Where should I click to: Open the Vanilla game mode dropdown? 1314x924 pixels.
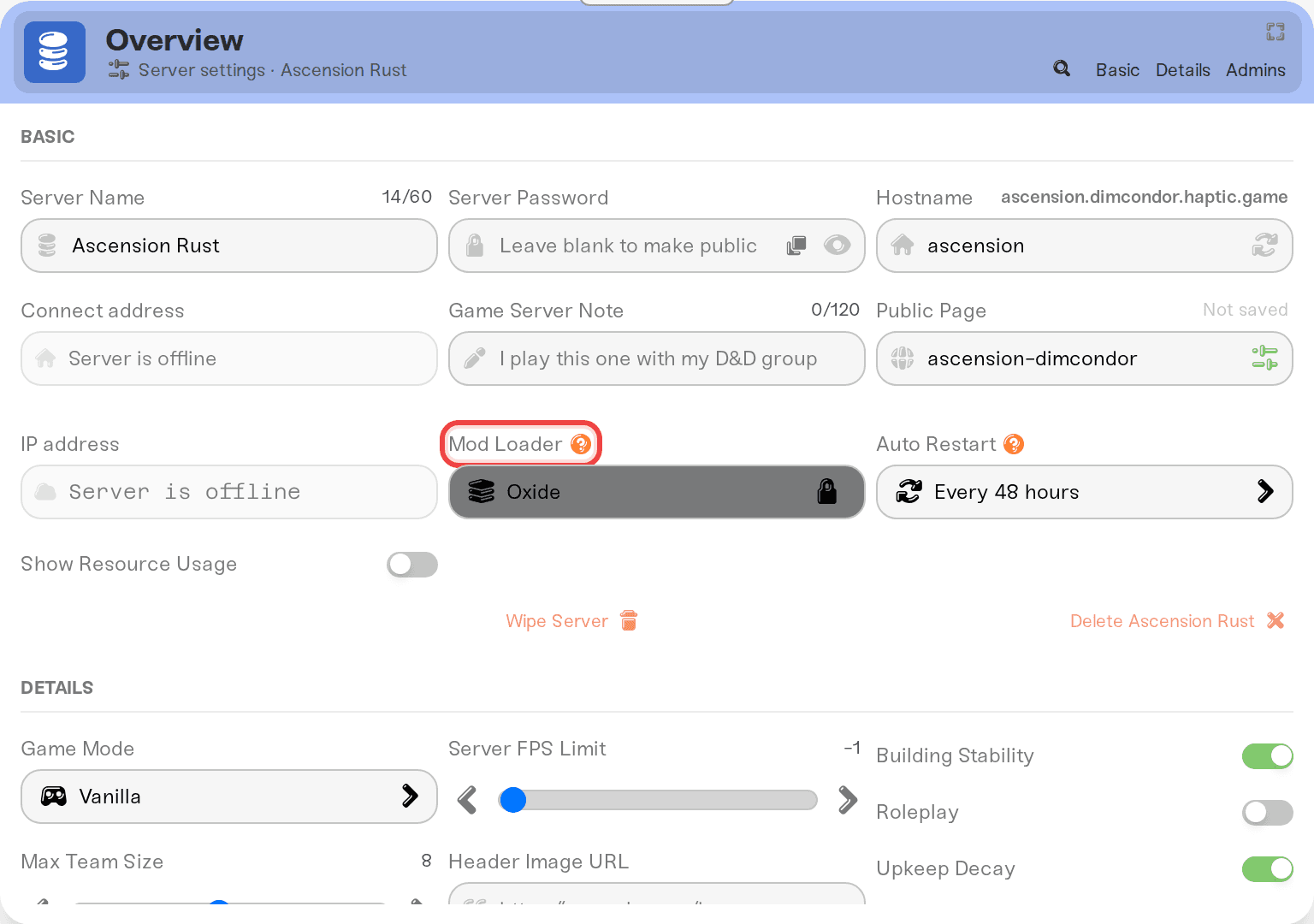click(x=229, y=797)
